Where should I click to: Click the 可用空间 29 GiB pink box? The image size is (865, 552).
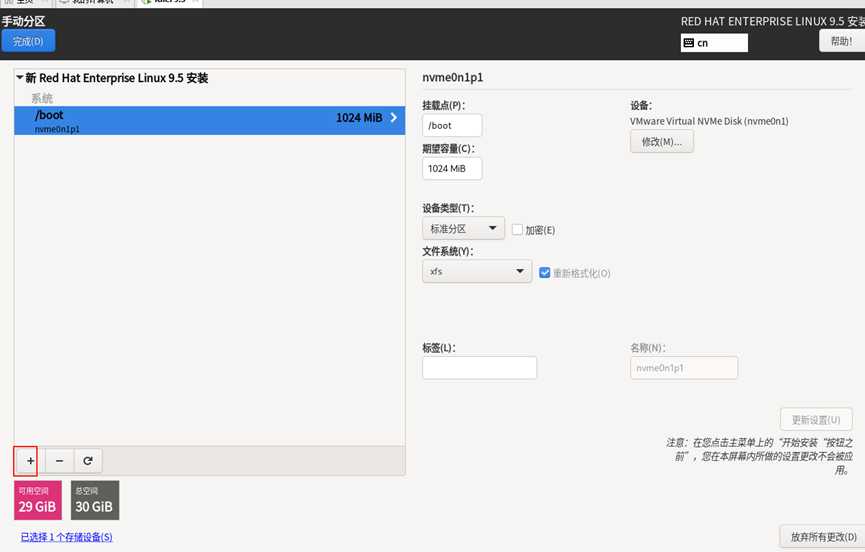pos(38,500)
